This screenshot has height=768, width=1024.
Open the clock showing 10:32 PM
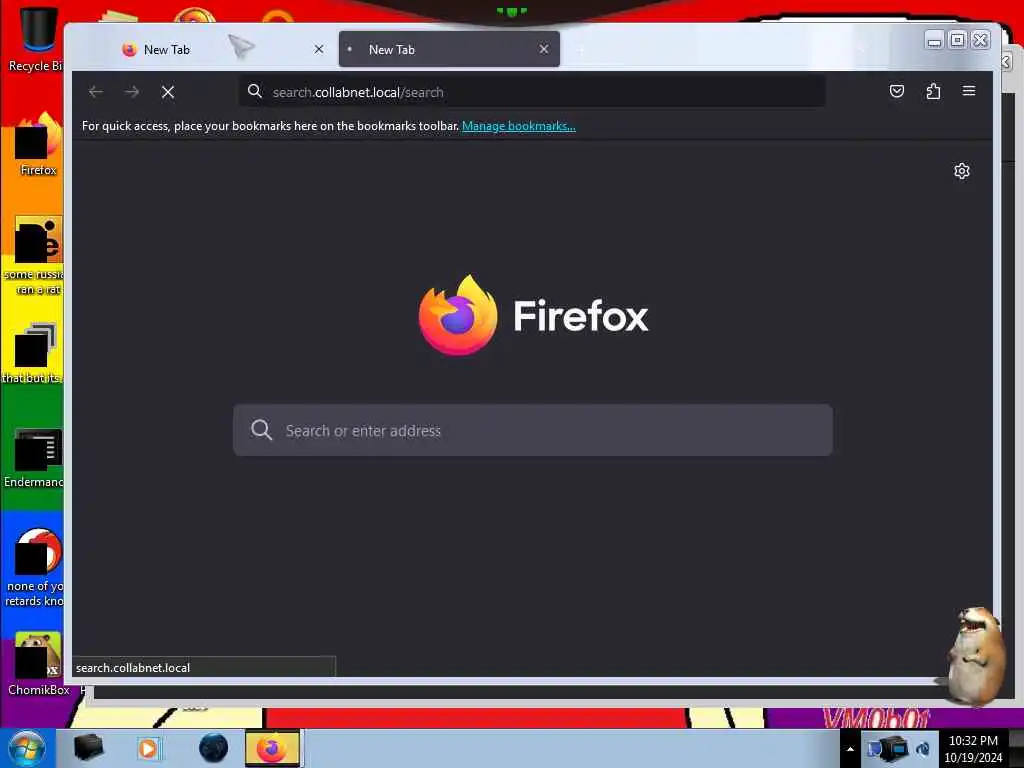(973, 749)
